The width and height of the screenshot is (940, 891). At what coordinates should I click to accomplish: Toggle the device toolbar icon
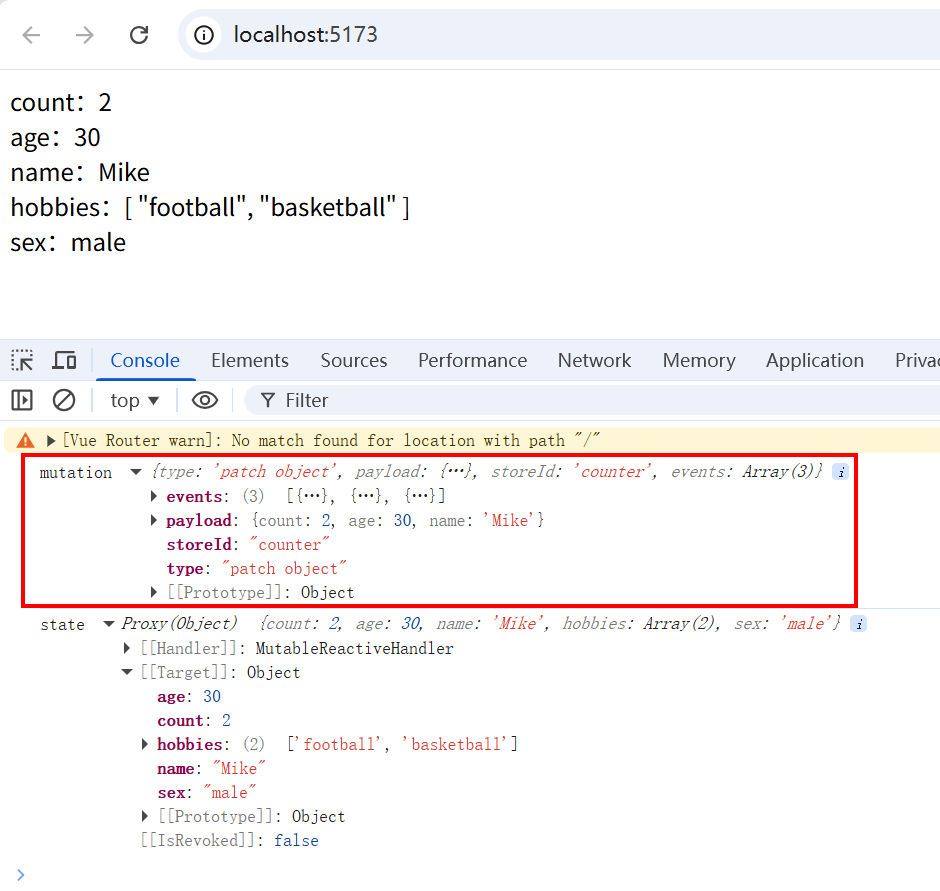tap(64, 360)
